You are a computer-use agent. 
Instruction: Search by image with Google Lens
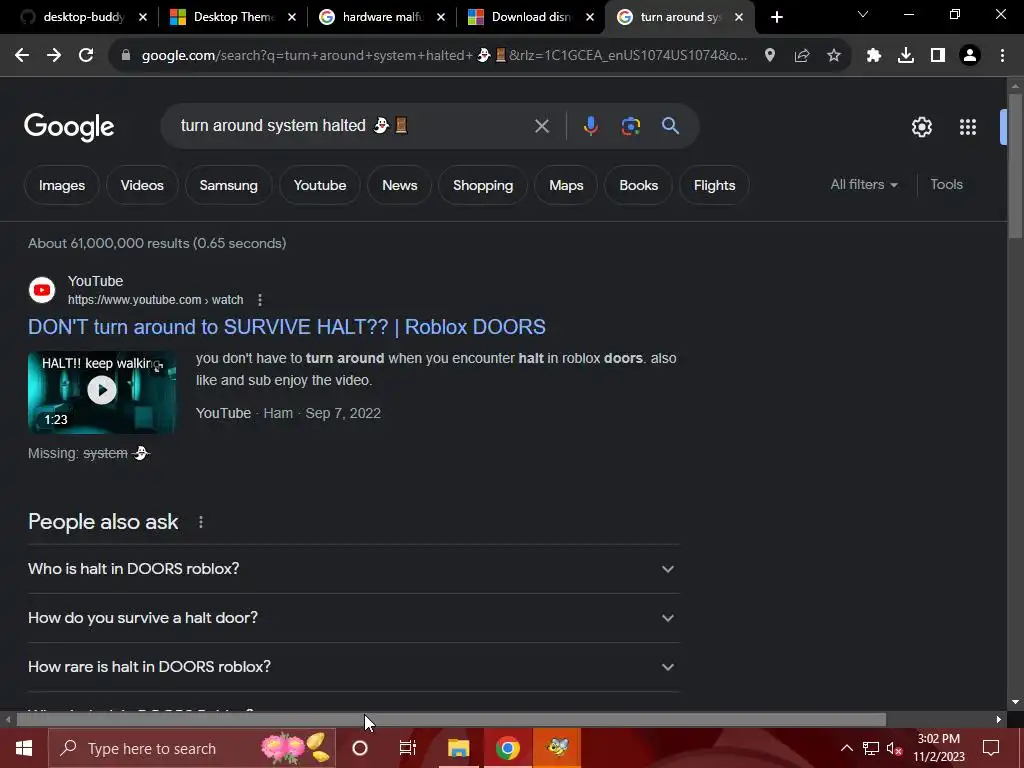pyautogui.click(x=631, y=126)
